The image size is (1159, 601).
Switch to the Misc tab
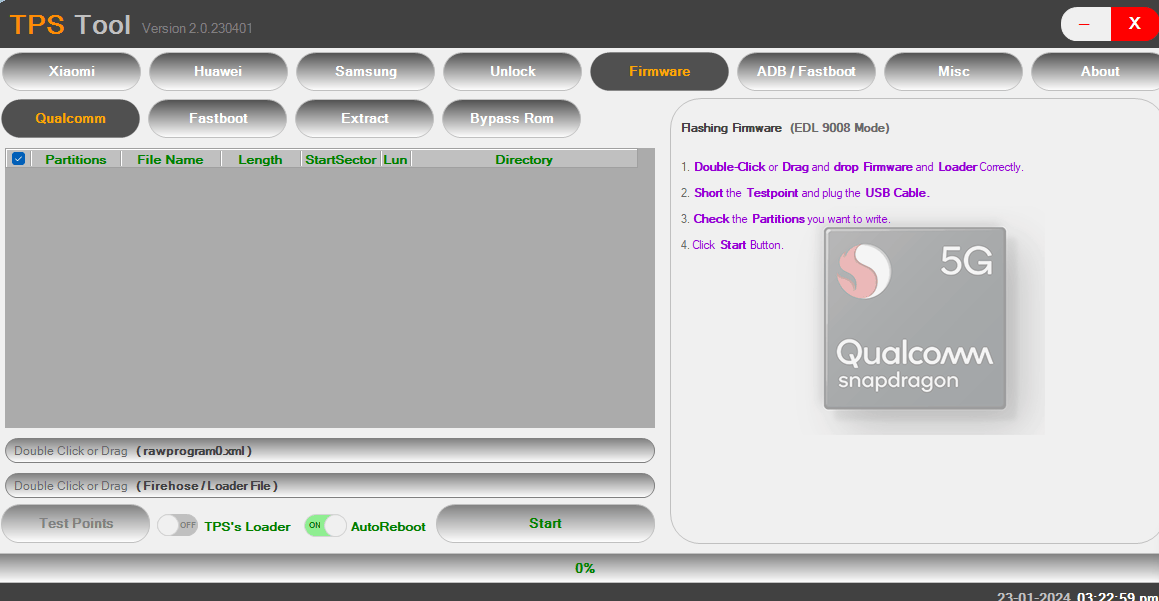(x=953, y=72)
